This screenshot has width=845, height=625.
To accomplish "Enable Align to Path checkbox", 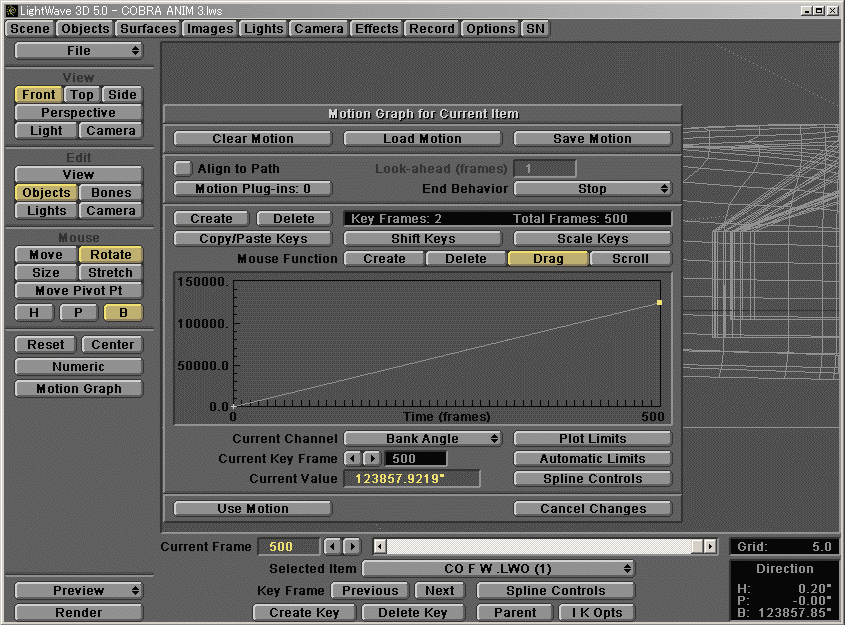I will [x=183, y=169].
